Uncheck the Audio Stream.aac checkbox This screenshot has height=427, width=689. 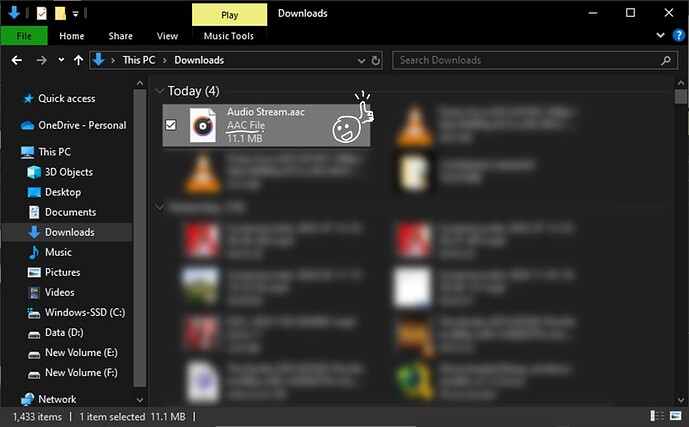pos(171,125)
